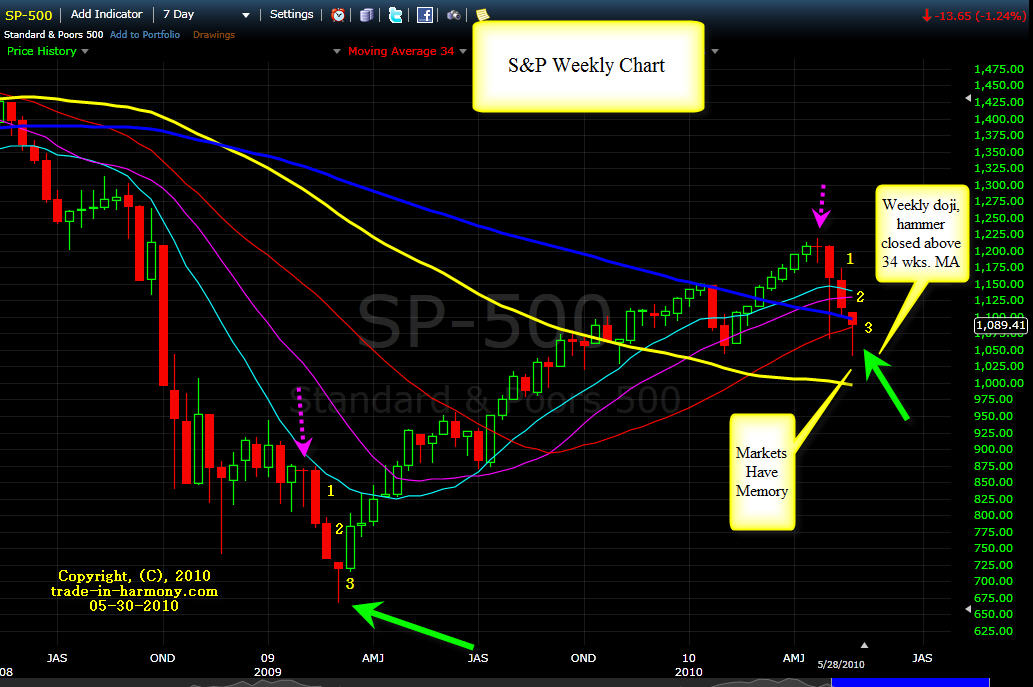Click the 800.00 price axis label
The image size is (1033, 687).
click(x=993, y=515)
